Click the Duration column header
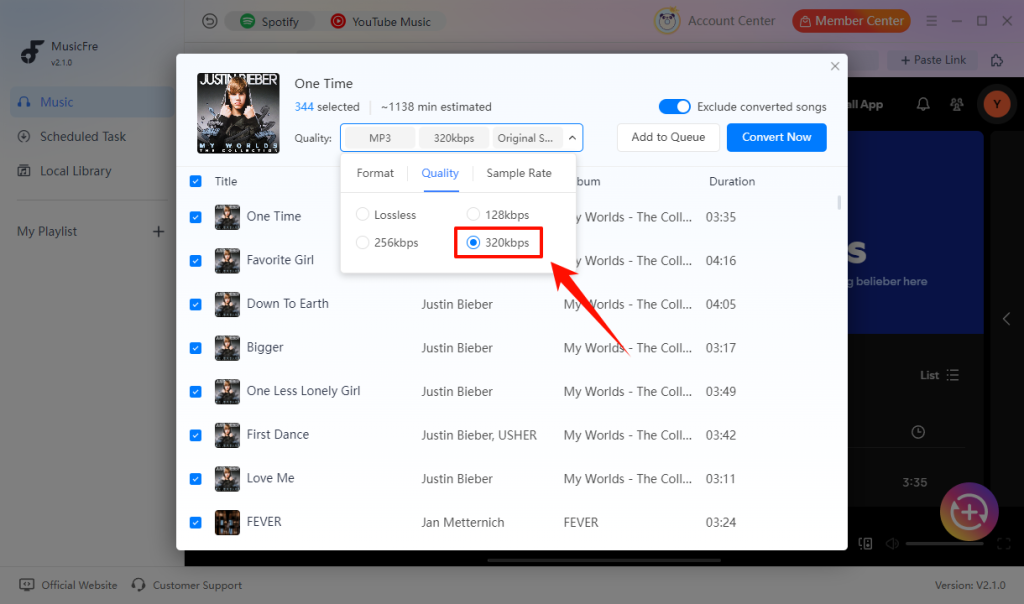 (731, 182)
